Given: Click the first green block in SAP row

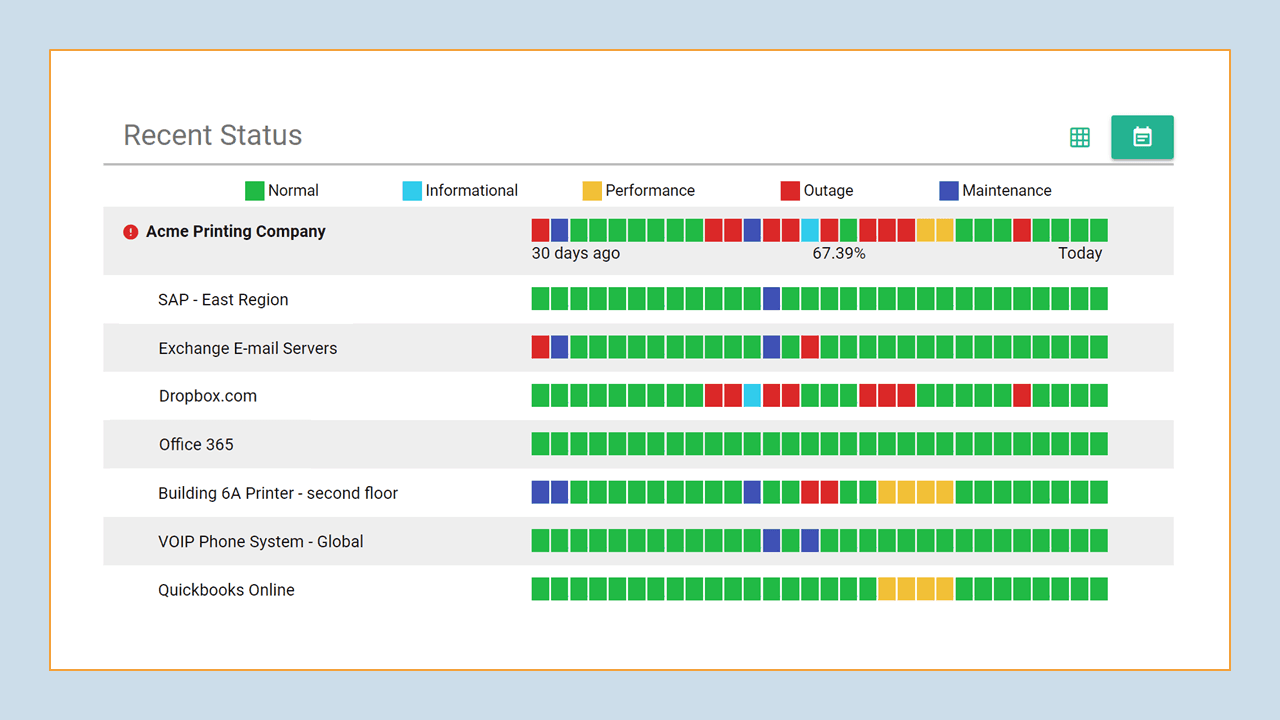Looking at the screenshot, I should [x=541, y=298].
